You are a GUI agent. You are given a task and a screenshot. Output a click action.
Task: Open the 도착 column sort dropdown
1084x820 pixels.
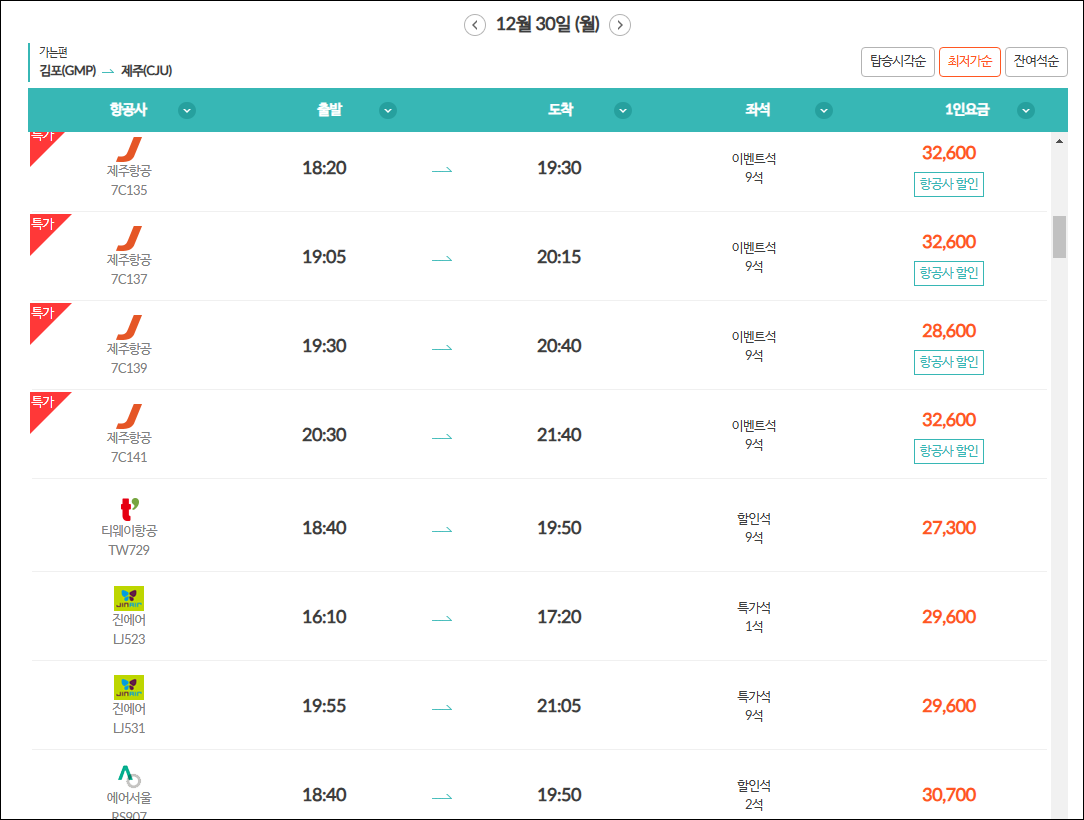[623, 111]
